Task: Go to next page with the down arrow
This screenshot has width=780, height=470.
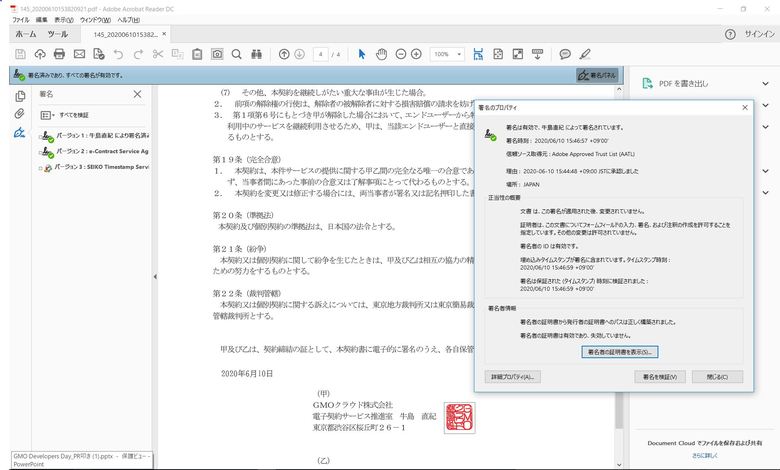Action: pyautogui.click(x=299, y=54)
